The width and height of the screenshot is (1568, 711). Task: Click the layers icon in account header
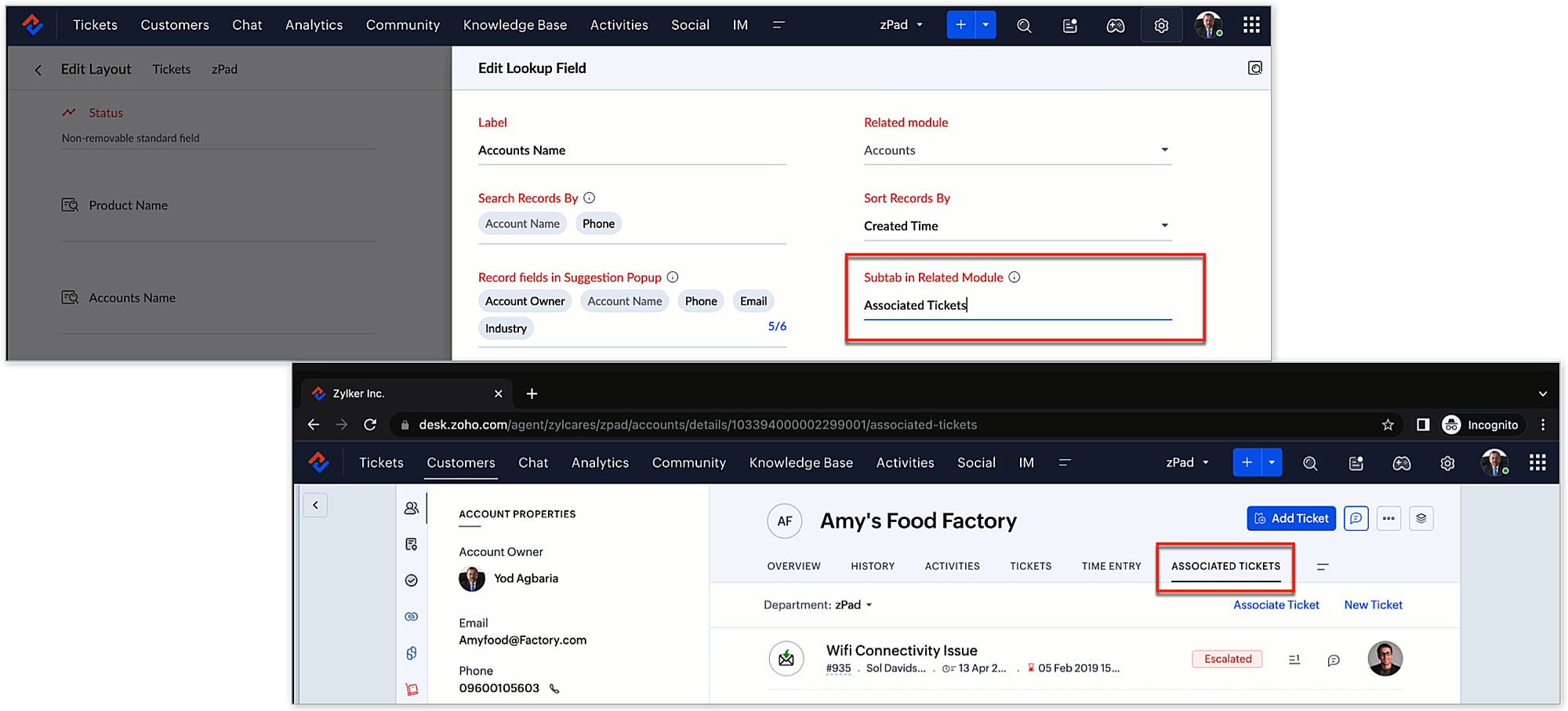[1421, 518]
